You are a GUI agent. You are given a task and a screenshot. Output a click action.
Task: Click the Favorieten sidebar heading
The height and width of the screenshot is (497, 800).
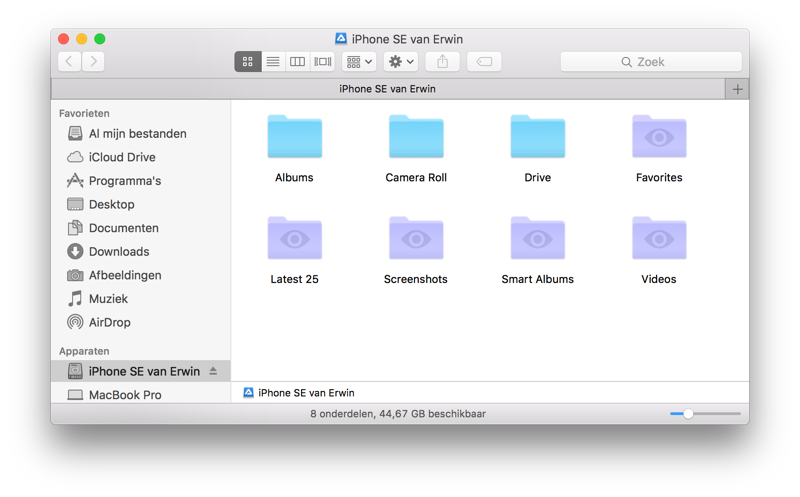[84, 113]
